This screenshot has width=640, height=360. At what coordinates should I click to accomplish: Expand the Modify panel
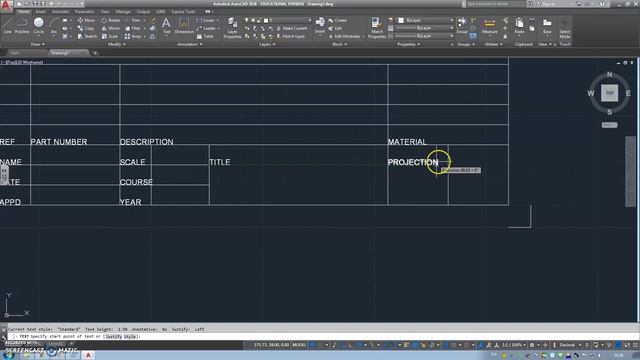point(117,44)
